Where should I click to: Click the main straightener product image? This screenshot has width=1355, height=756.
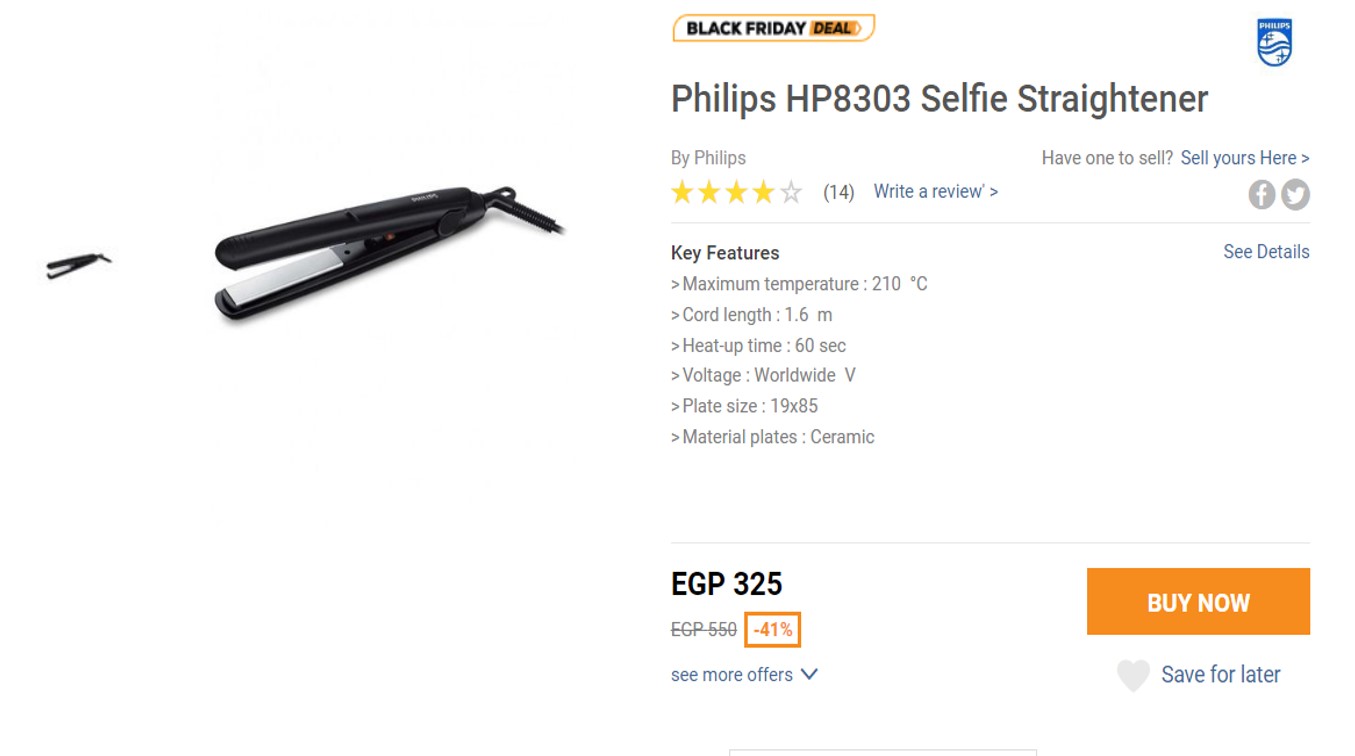point(390,254)
